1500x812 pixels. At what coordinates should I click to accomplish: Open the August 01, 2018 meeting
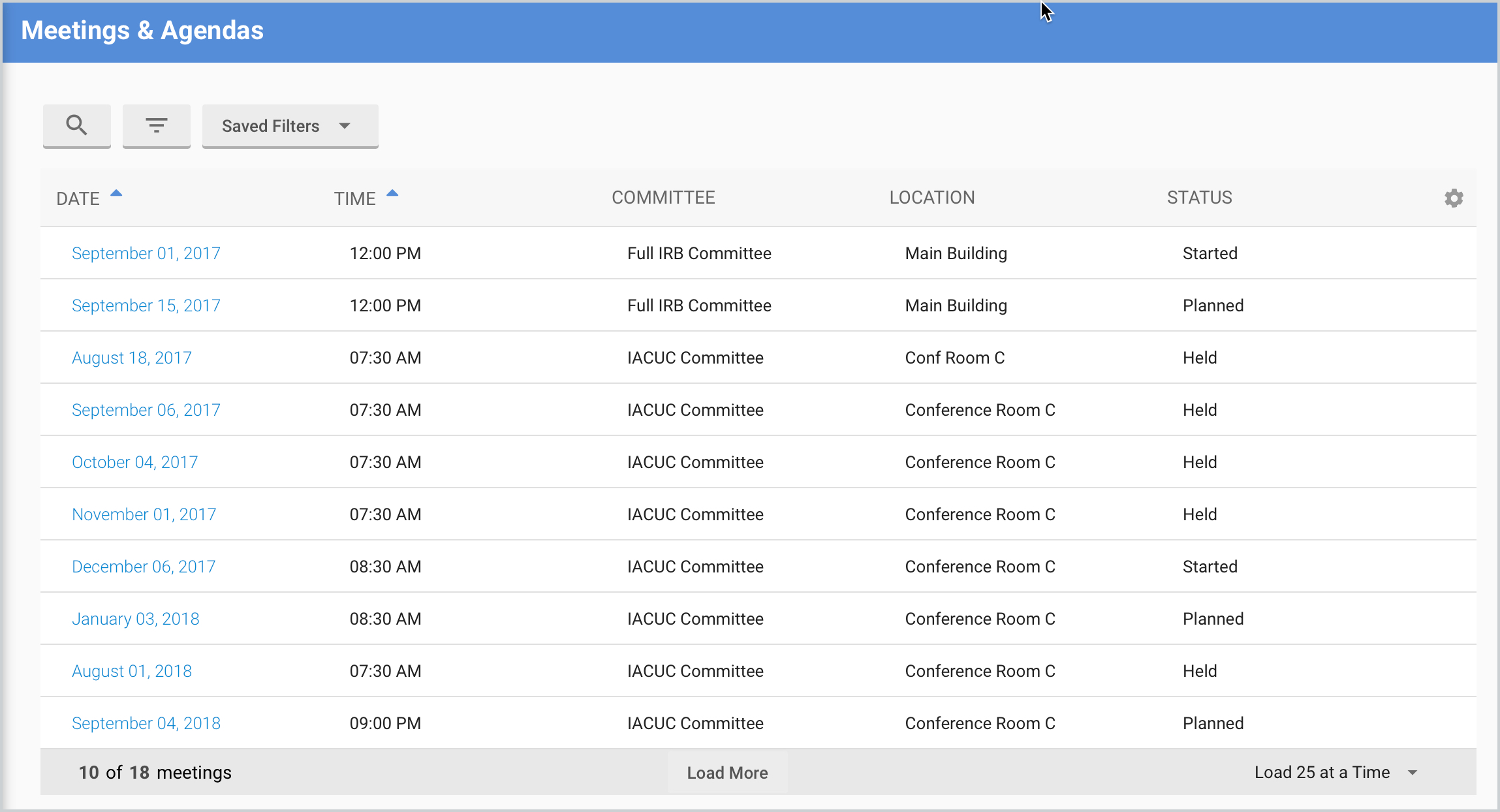[x=131, y=671]
